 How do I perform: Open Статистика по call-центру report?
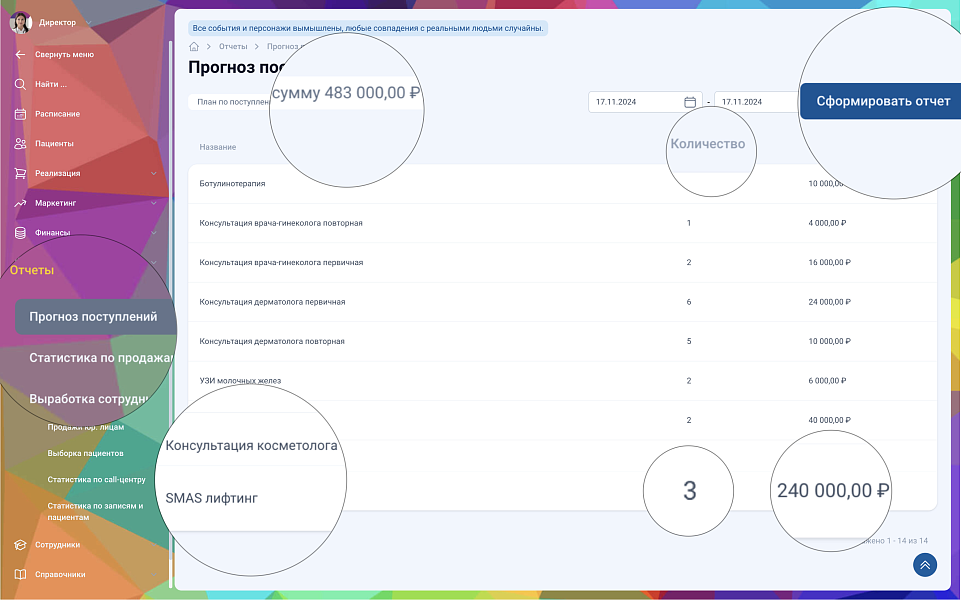click(x=96, y=480)
